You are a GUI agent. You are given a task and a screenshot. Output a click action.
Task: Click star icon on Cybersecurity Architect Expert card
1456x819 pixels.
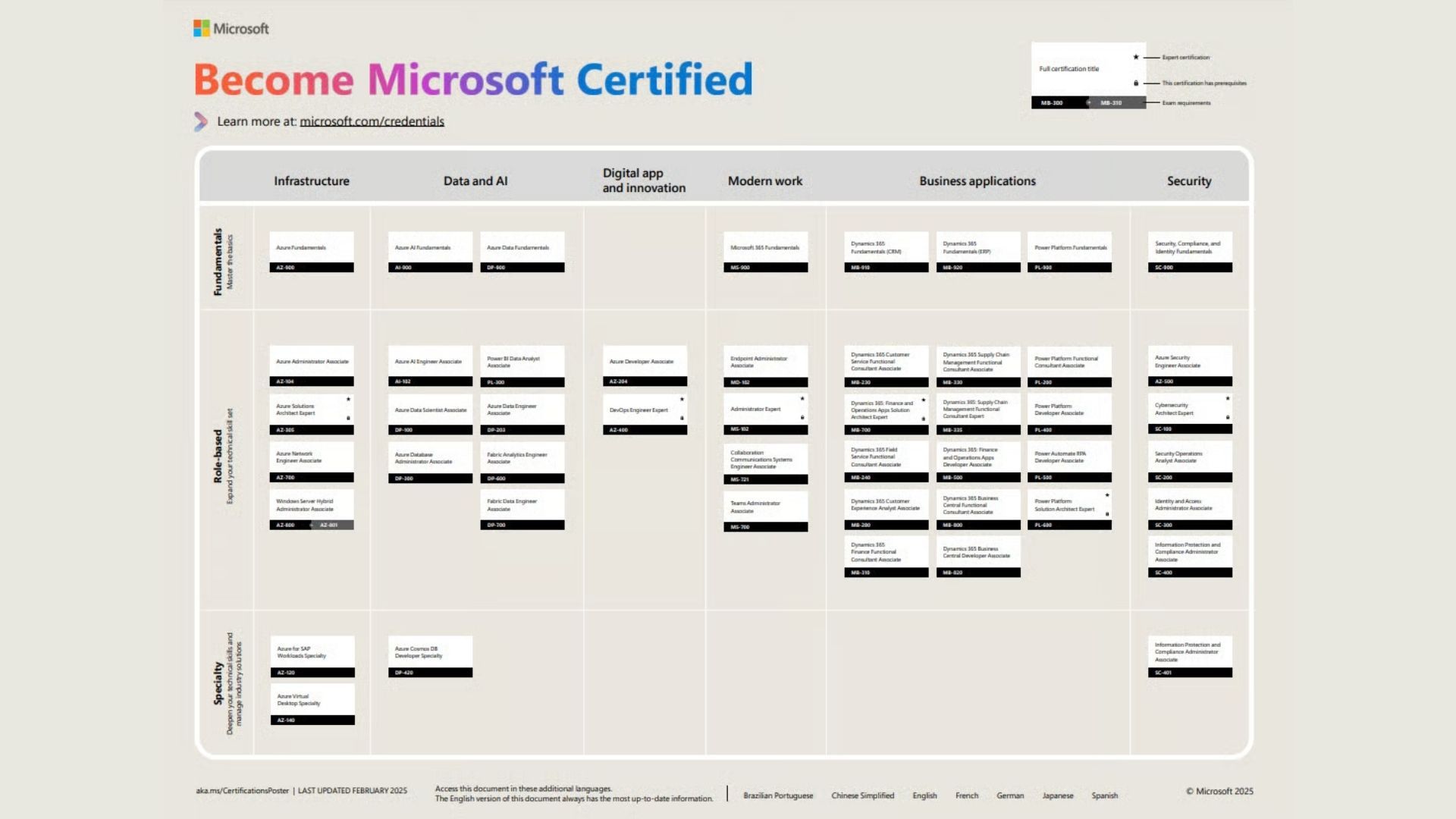tap(1228, 398)
